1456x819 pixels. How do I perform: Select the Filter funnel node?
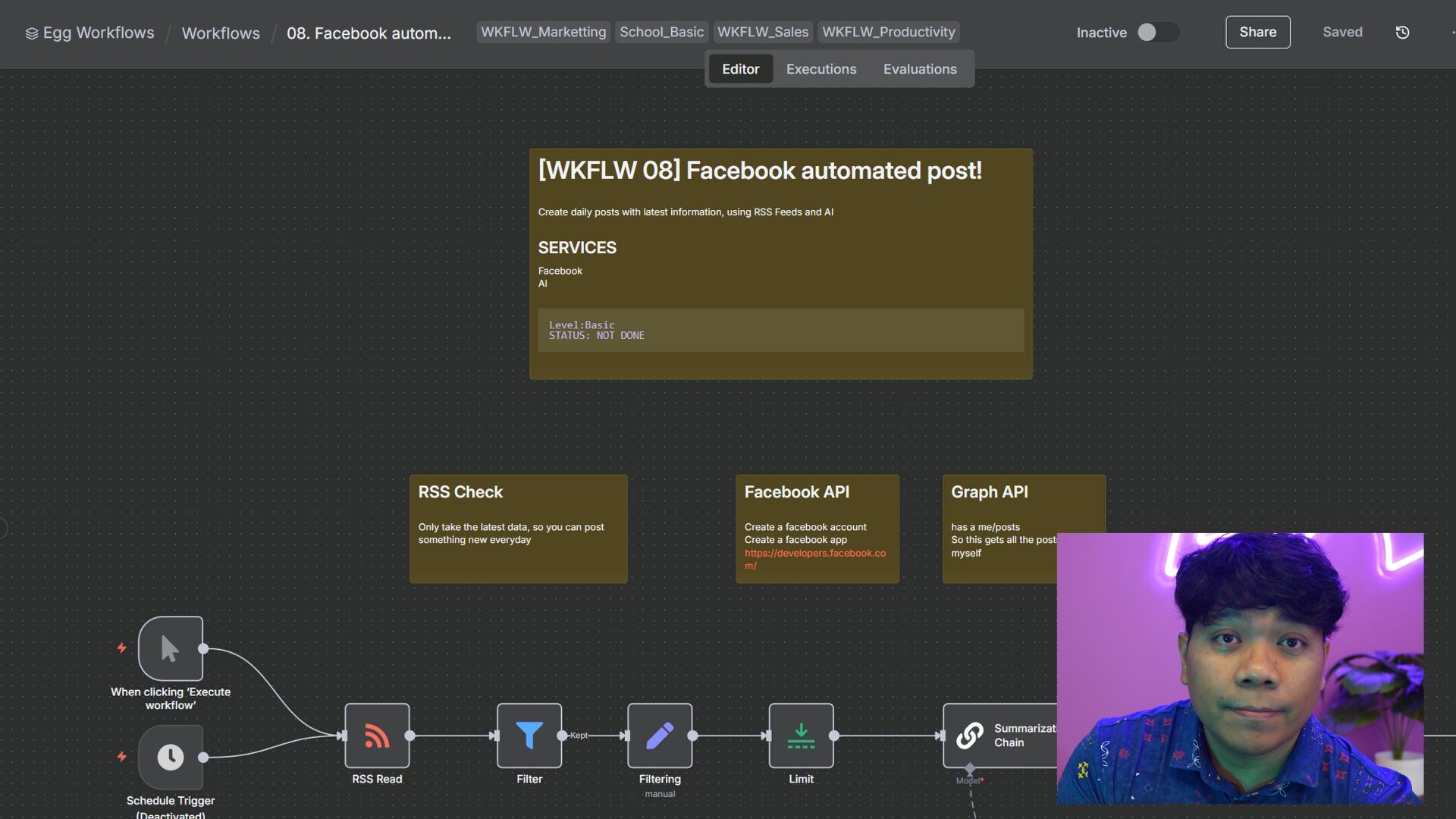pyautogui.click(x=529, y=735)
